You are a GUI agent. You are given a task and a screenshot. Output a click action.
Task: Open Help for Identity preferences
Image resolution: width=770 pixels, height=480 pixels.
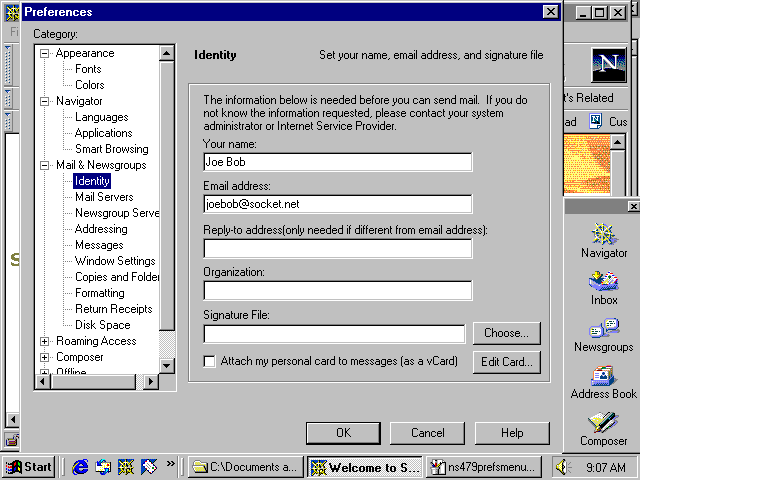coord(512,433)
